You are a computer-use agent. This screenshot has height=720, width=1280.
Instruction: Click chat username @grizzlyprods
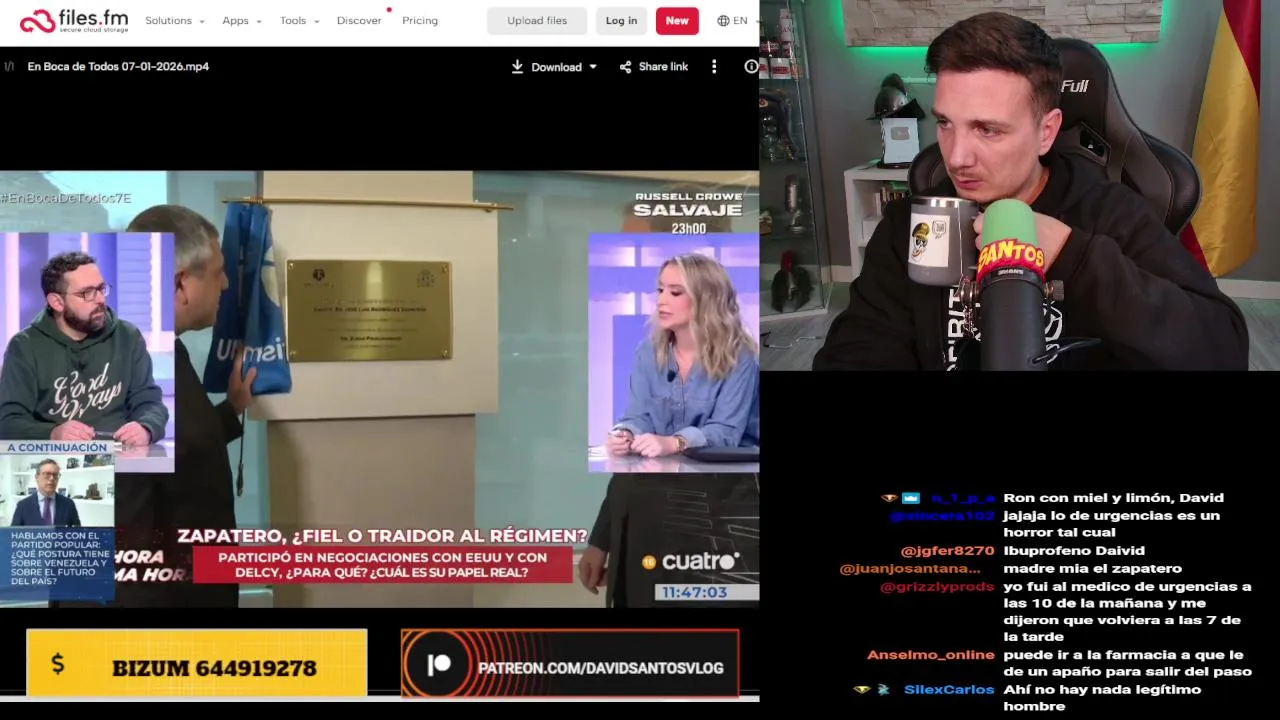click(937, 587)
